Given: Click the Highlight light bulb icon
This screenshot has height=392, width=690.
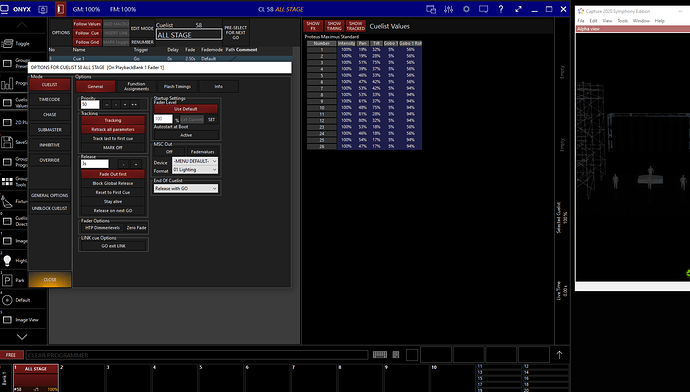Looking at the screenshot, I should click(7, 260).
